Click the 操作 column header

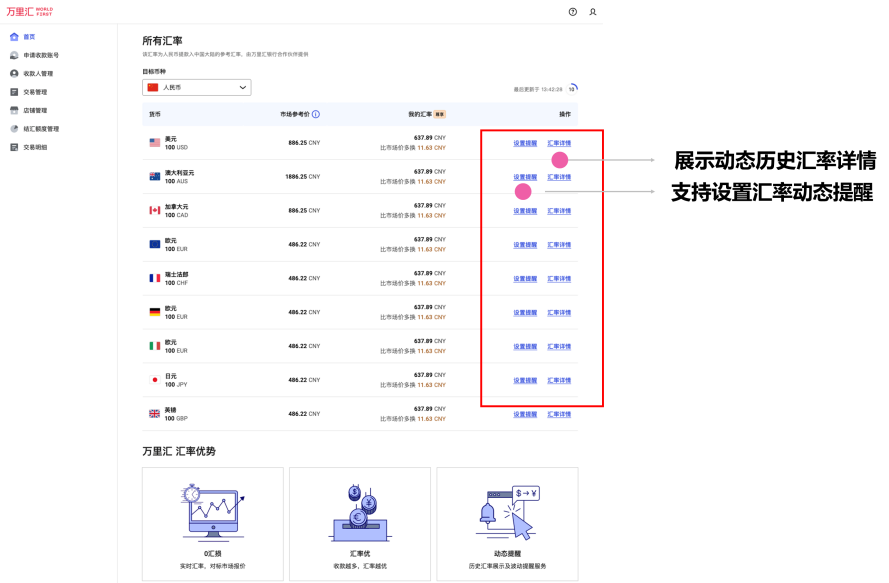(565, 114)
